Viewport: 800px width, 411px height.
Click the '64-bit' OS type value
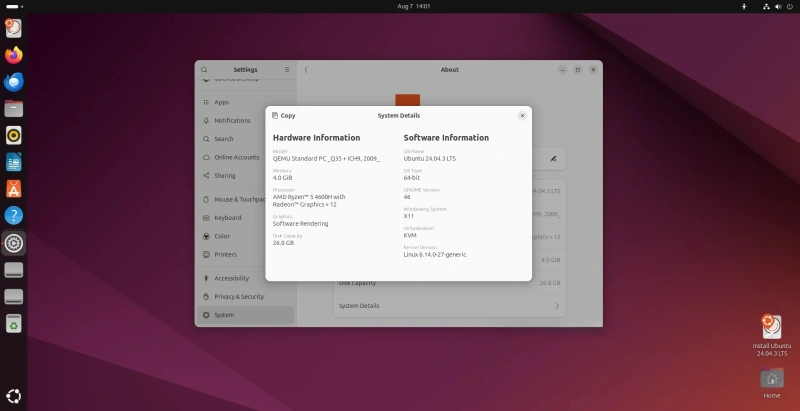click(412, 178)
